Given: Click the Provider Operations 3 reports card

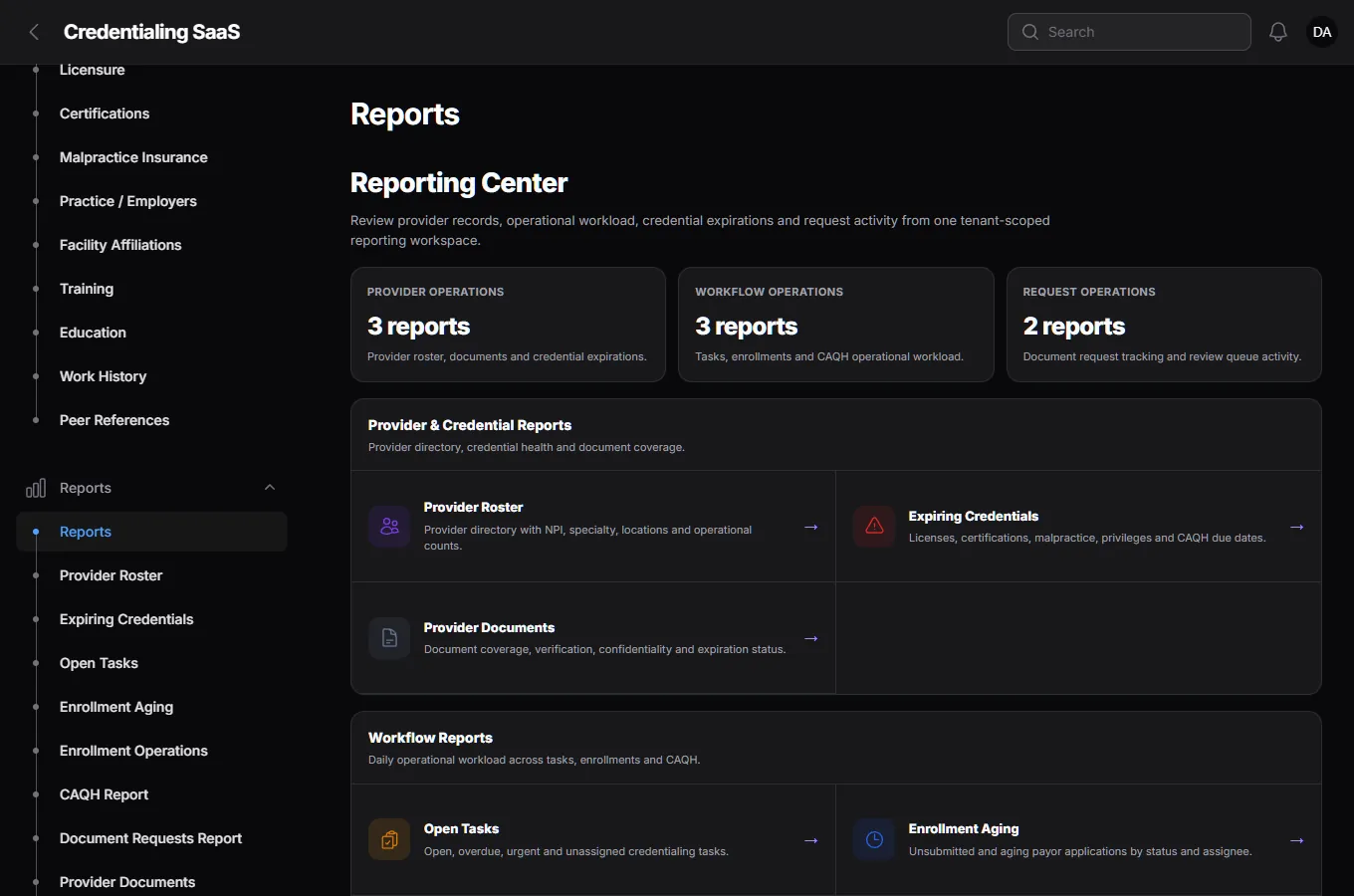Looking at the screenshot, I should pos(508,325).
